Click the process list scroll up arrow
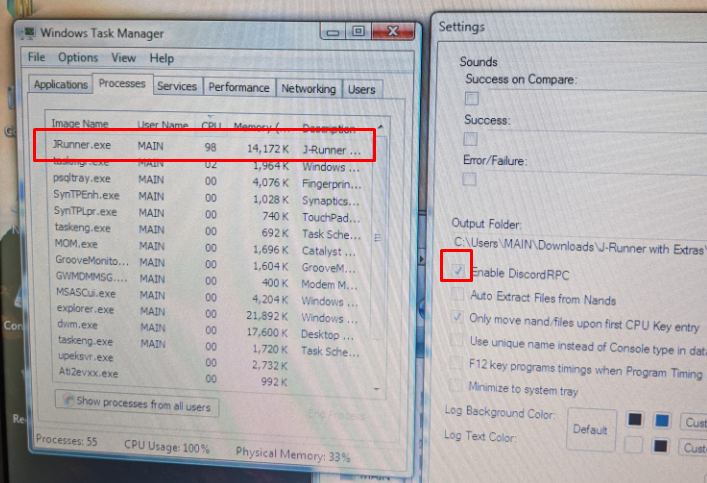The height and width of the screenshot is (483, 707). pyautogui.click(x=380, y=128)
